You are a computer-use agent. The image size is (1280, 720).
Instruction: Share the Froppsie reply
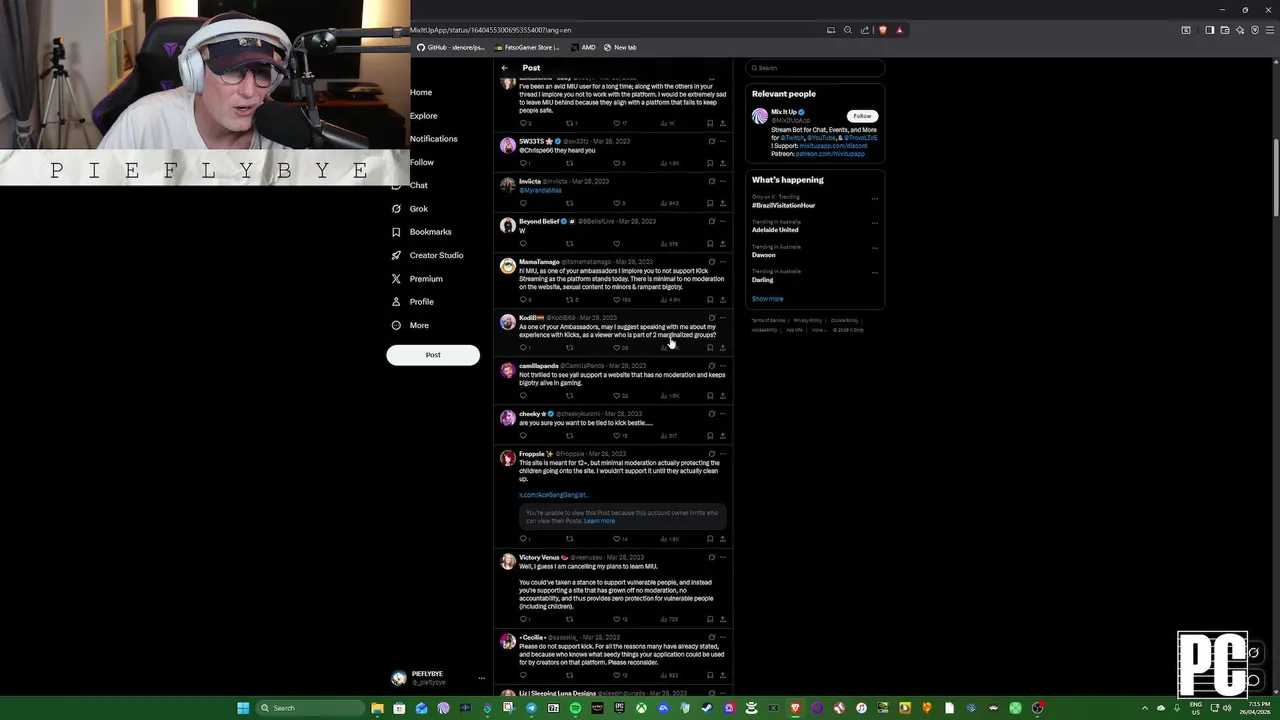[722, 539]
